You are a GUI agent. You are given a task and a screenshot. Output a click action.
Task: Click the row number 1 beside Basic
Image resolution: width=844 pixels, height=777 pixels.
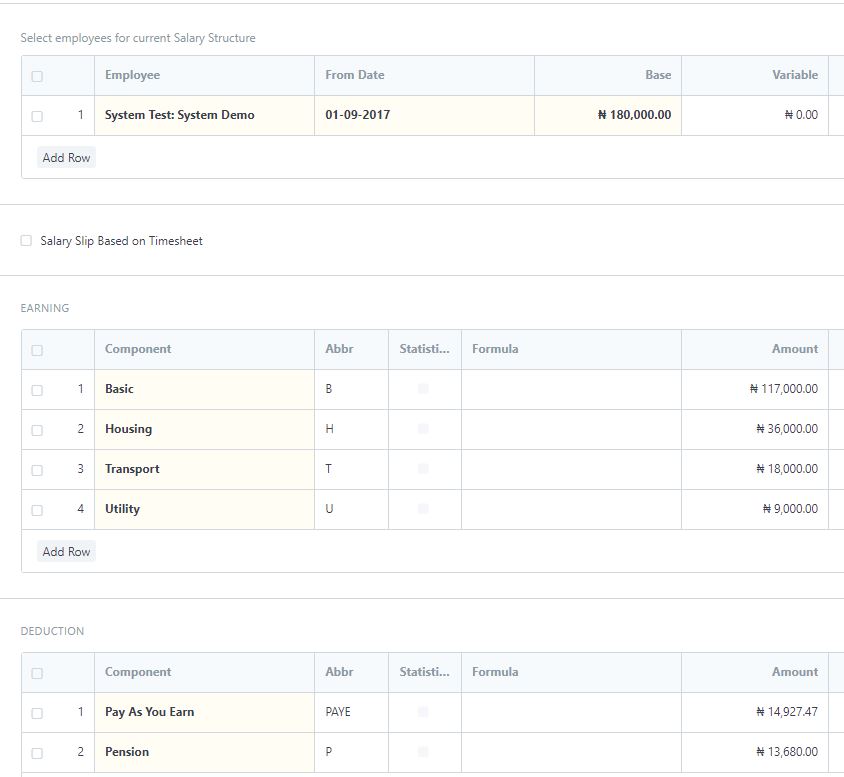point(81,388)
